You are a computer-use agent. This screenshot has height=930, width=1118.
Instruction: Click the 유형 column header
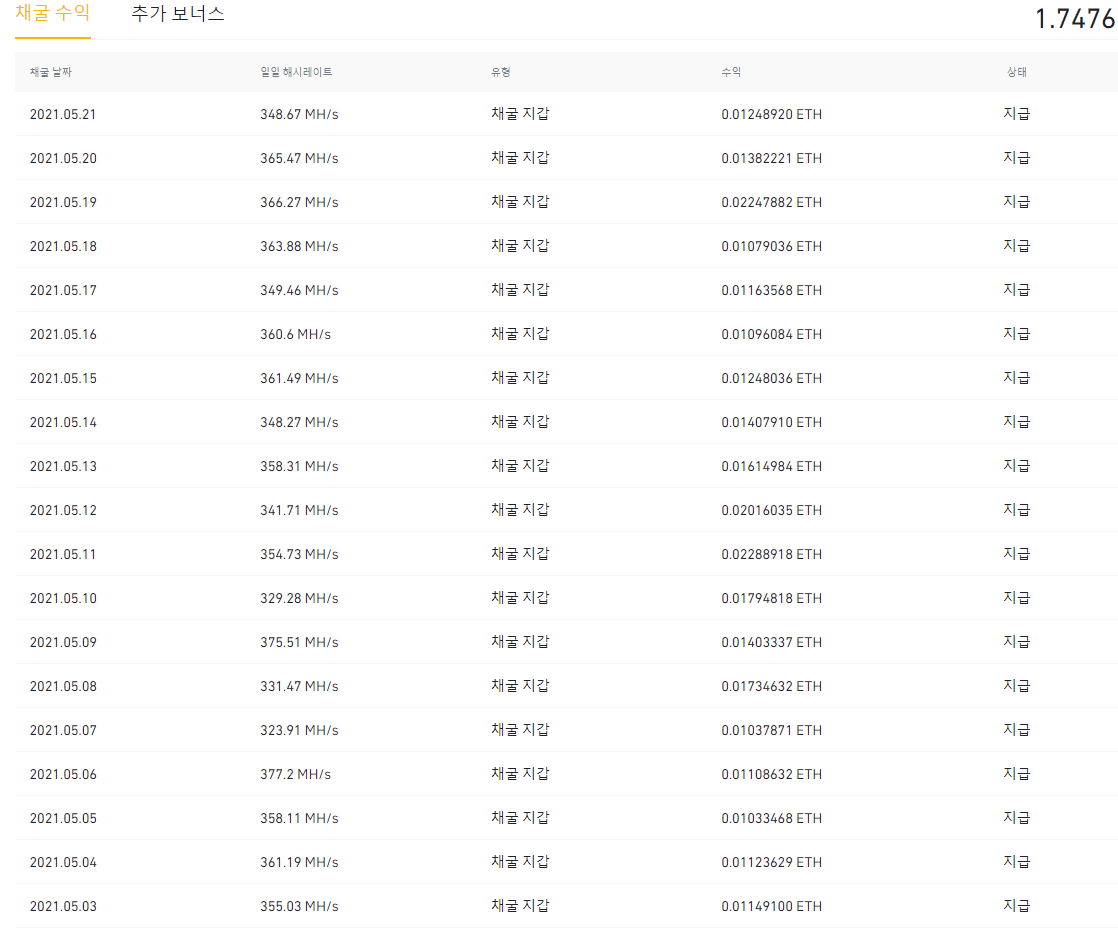click(501, 72)
